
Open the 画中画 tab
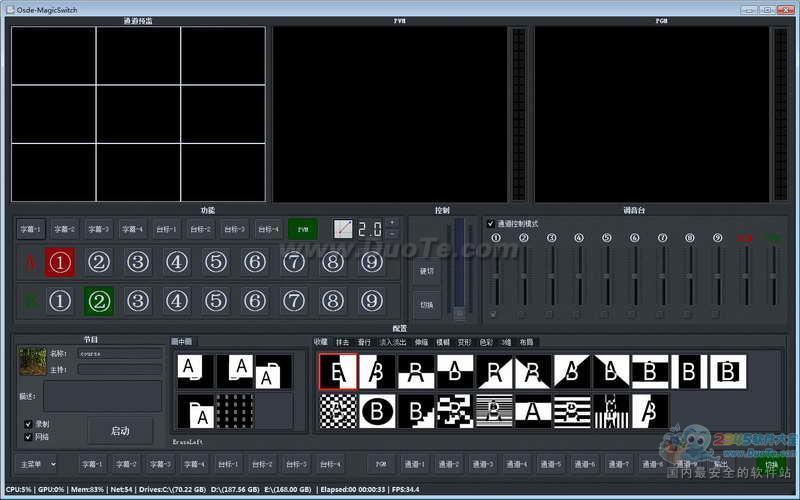pos(181,341)
